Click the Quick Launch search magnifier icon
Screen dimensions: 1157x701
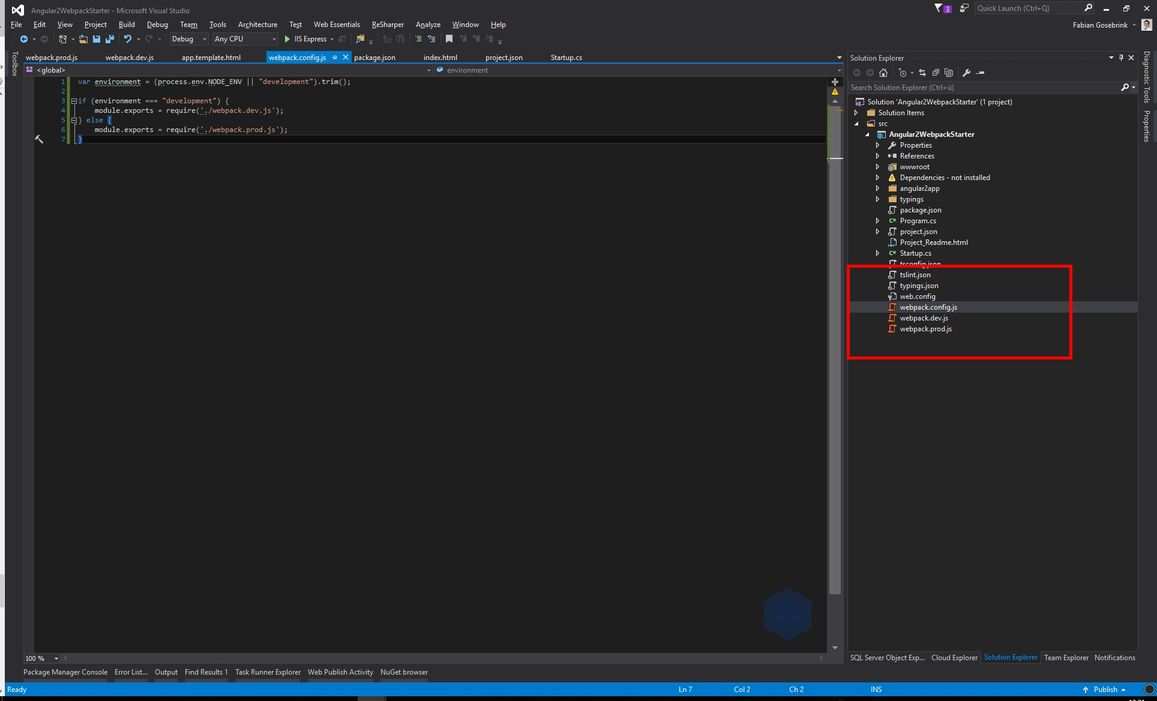(1088, 8)
